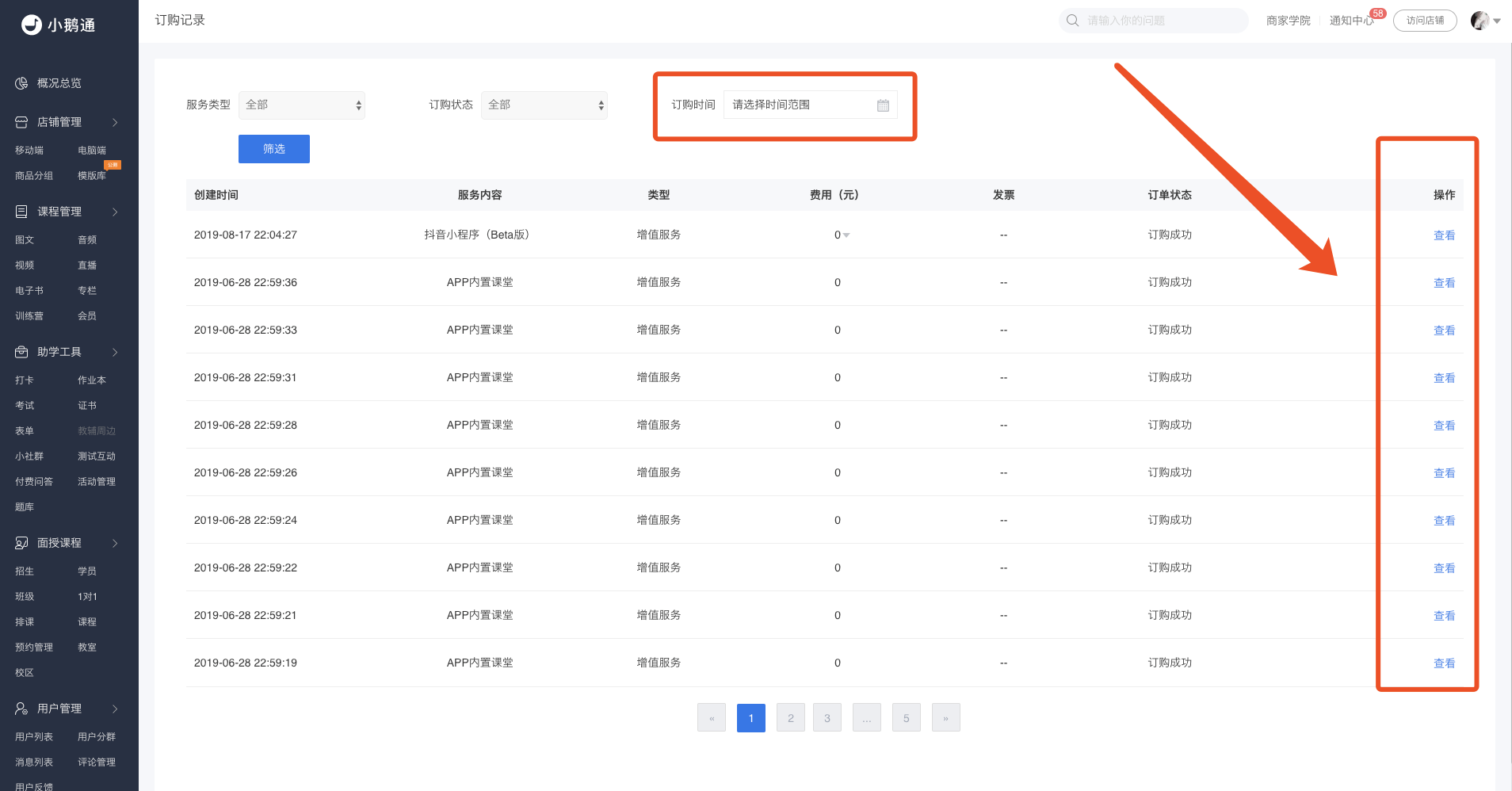The width and height of the screenshot is (1512, 791).
Task: Click the calendar icon in 订购时间 field
Action: pos(883,105)
